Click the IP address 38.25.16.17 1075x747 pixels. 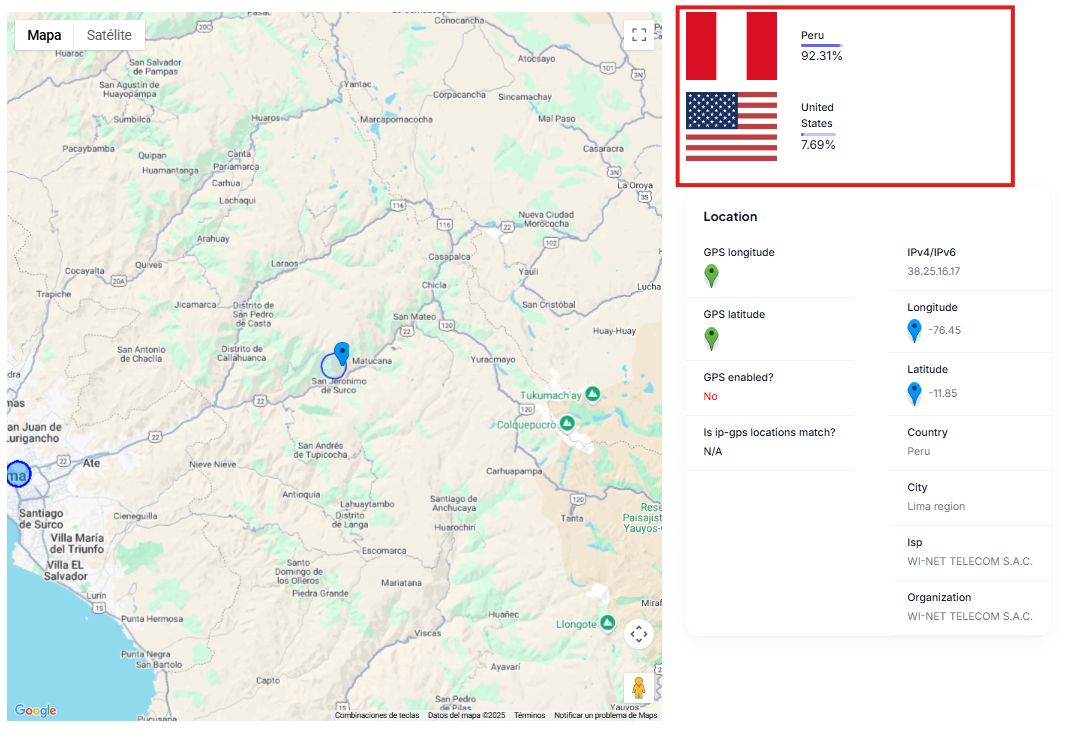coord(934,271)
